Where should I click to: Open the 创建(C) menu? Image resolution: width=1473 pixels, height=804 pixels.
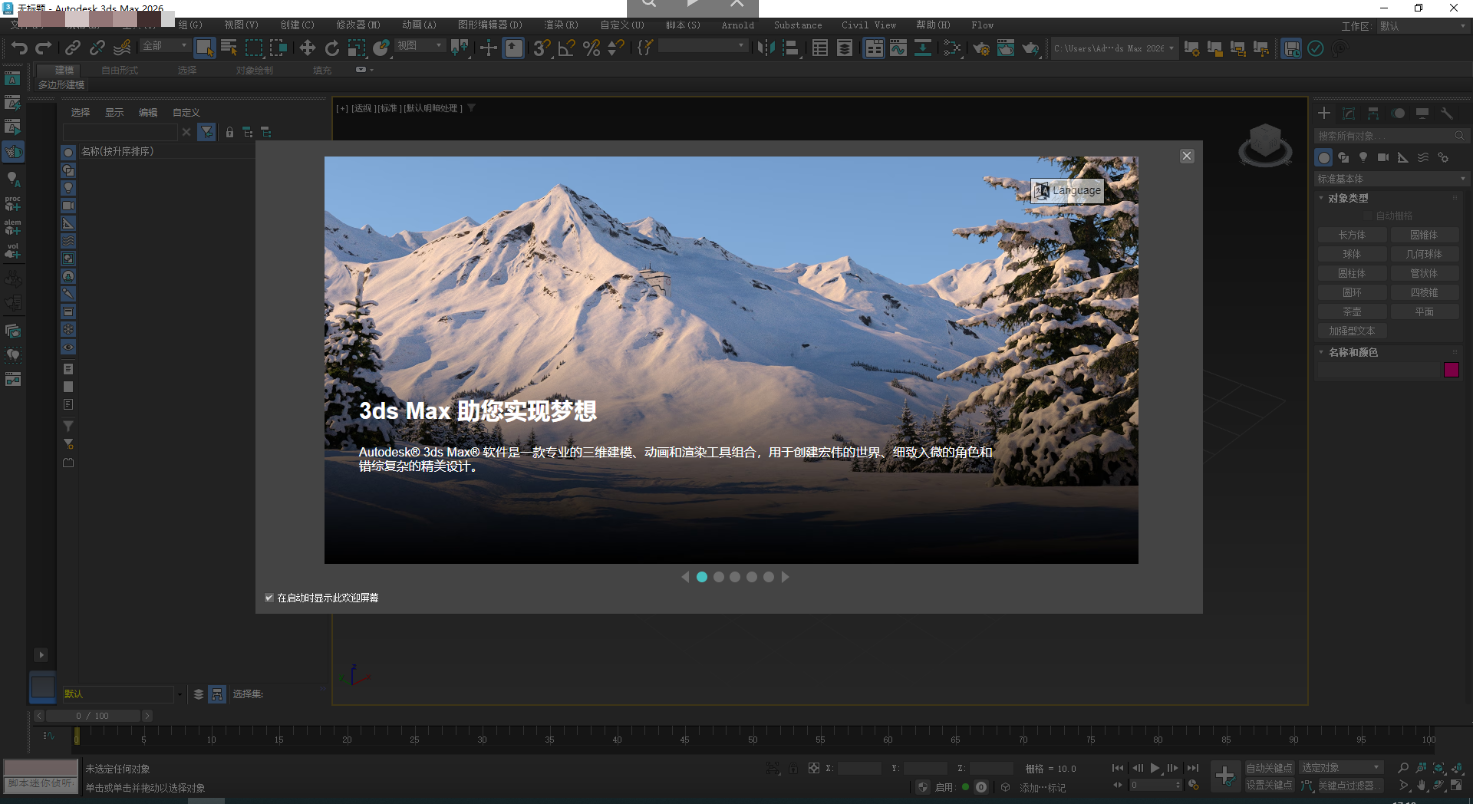[297, 25]
